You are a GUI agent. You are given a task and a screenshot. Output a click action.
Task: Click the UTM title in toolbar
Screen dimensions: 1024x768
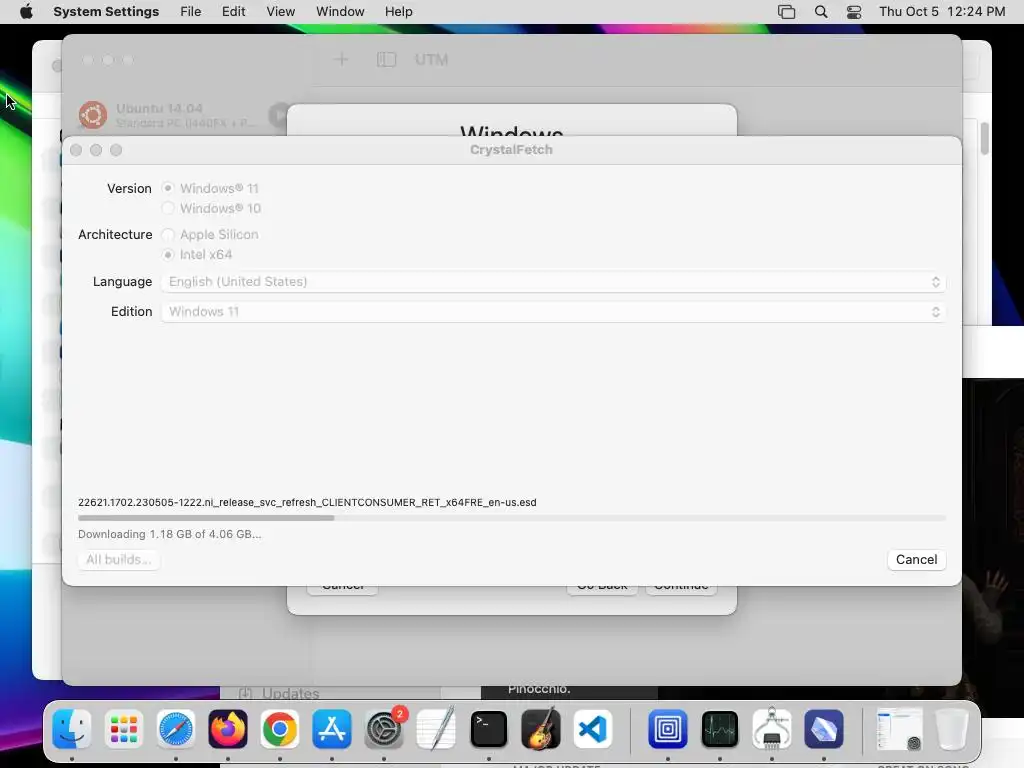pyautogui.click(x=432, y=59)
